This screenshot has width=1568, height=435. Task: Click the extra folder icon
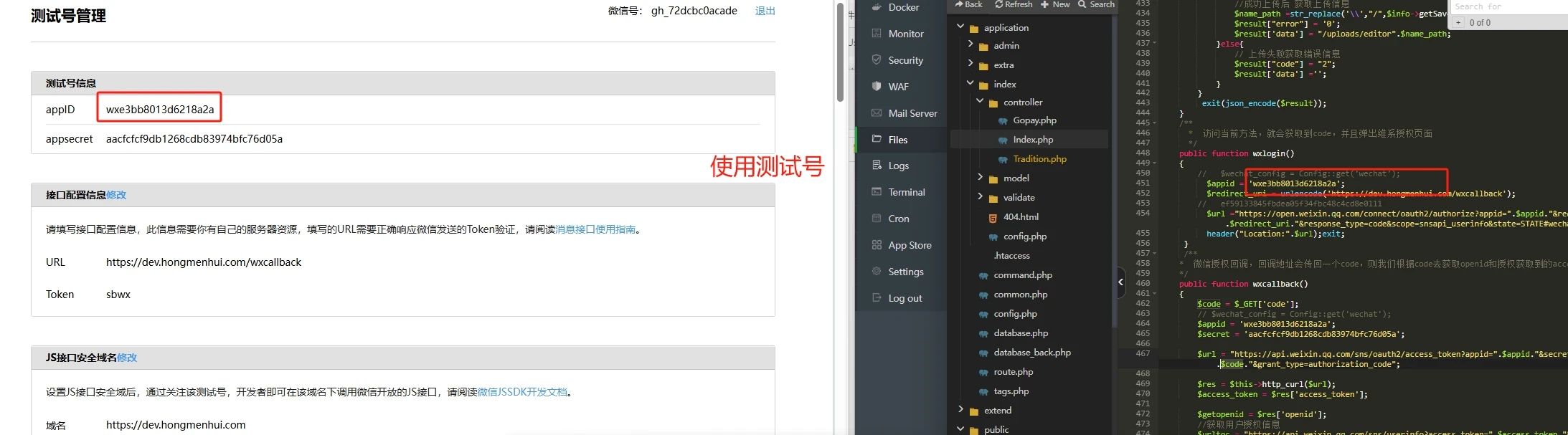983,66
